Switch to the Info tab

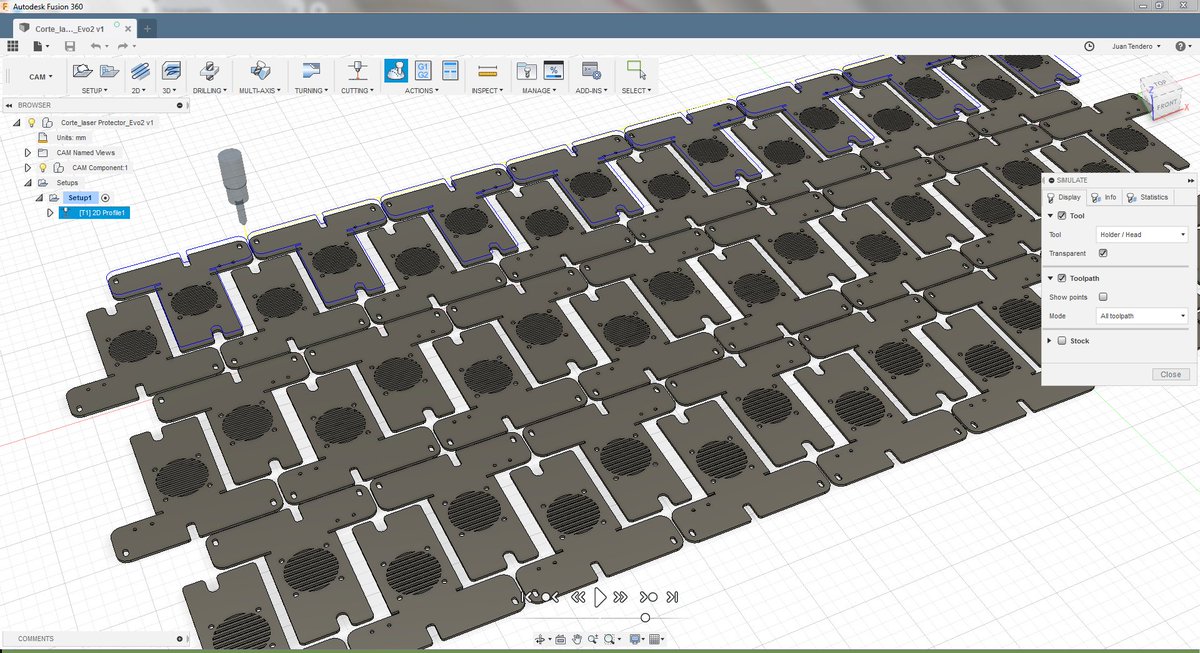(x=1104, y=197)
